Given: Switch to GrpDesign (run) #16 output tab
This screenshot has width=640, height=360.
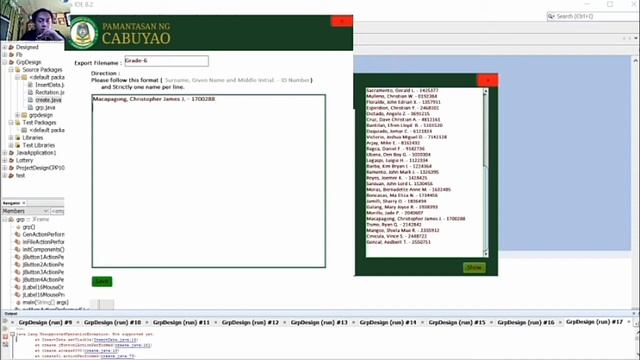Looking at the screenshot, I should [526, 322].
